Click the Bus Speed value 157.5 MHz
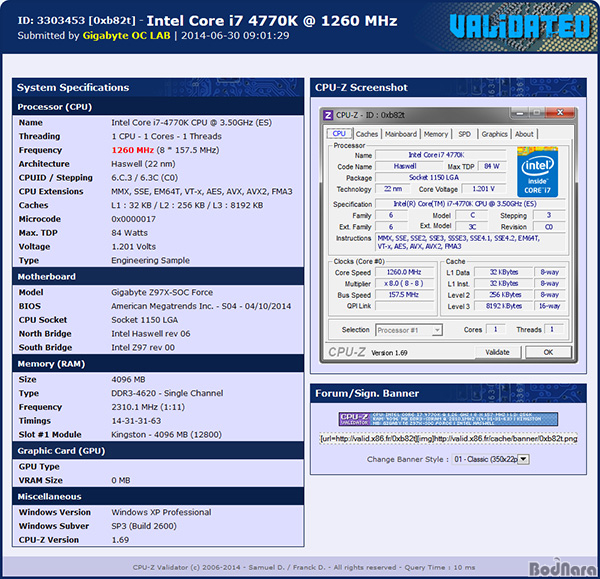Viewport: 600px width, 579px height. point(404,295)
